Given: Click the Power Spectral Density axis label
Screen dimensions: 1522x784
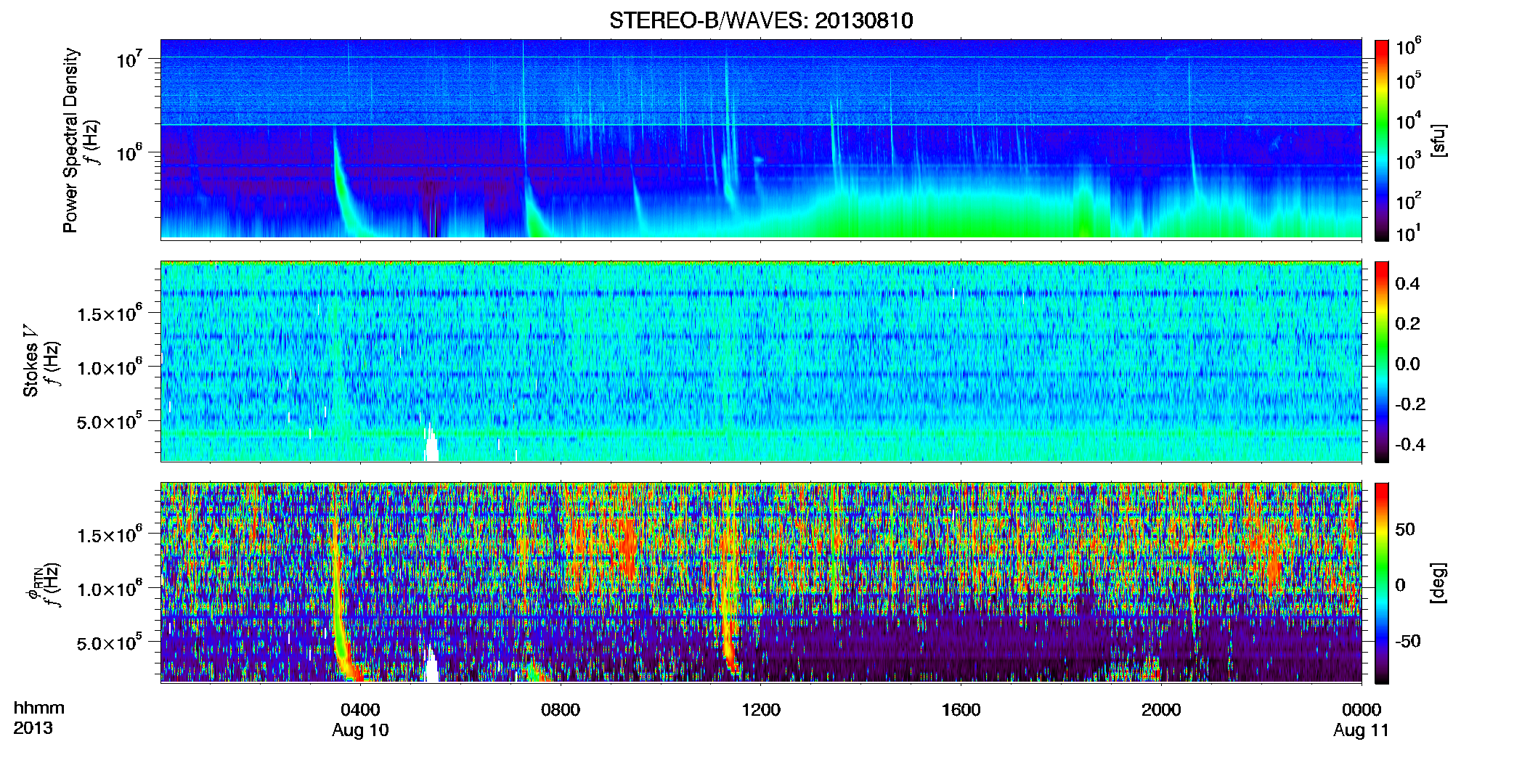Looking at the screenshot, I should tap(70, 140).
